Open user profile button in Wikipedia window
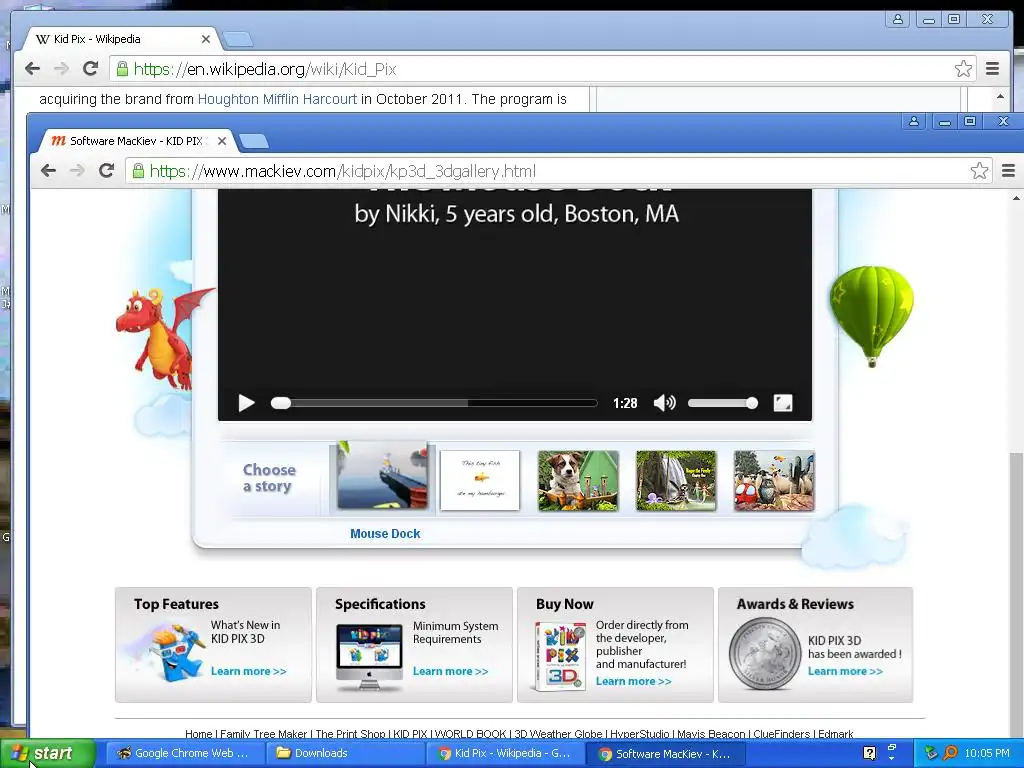 898,19
